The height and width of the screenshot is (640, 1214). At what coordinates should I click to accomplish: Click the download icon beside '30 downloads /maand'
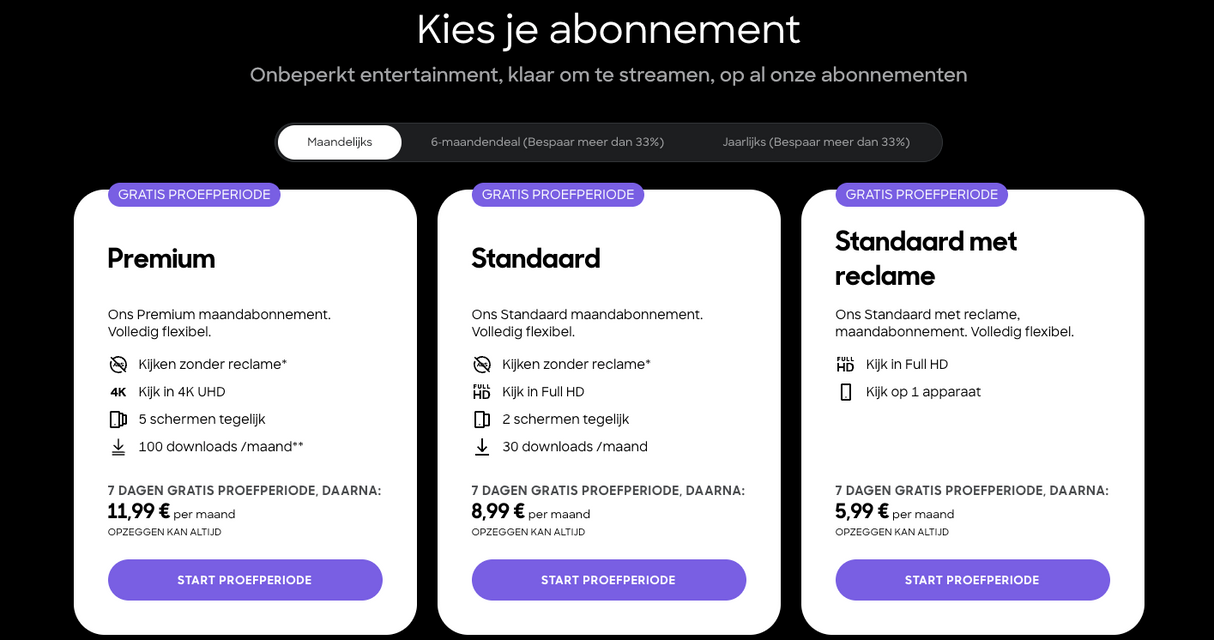coord(481,446)
